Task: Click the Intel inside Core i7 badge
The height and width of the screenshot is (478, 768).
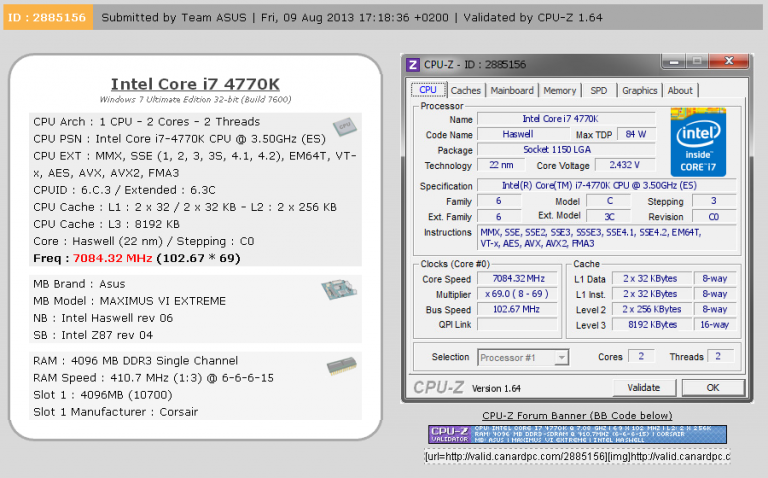Action: click(698, 142)
